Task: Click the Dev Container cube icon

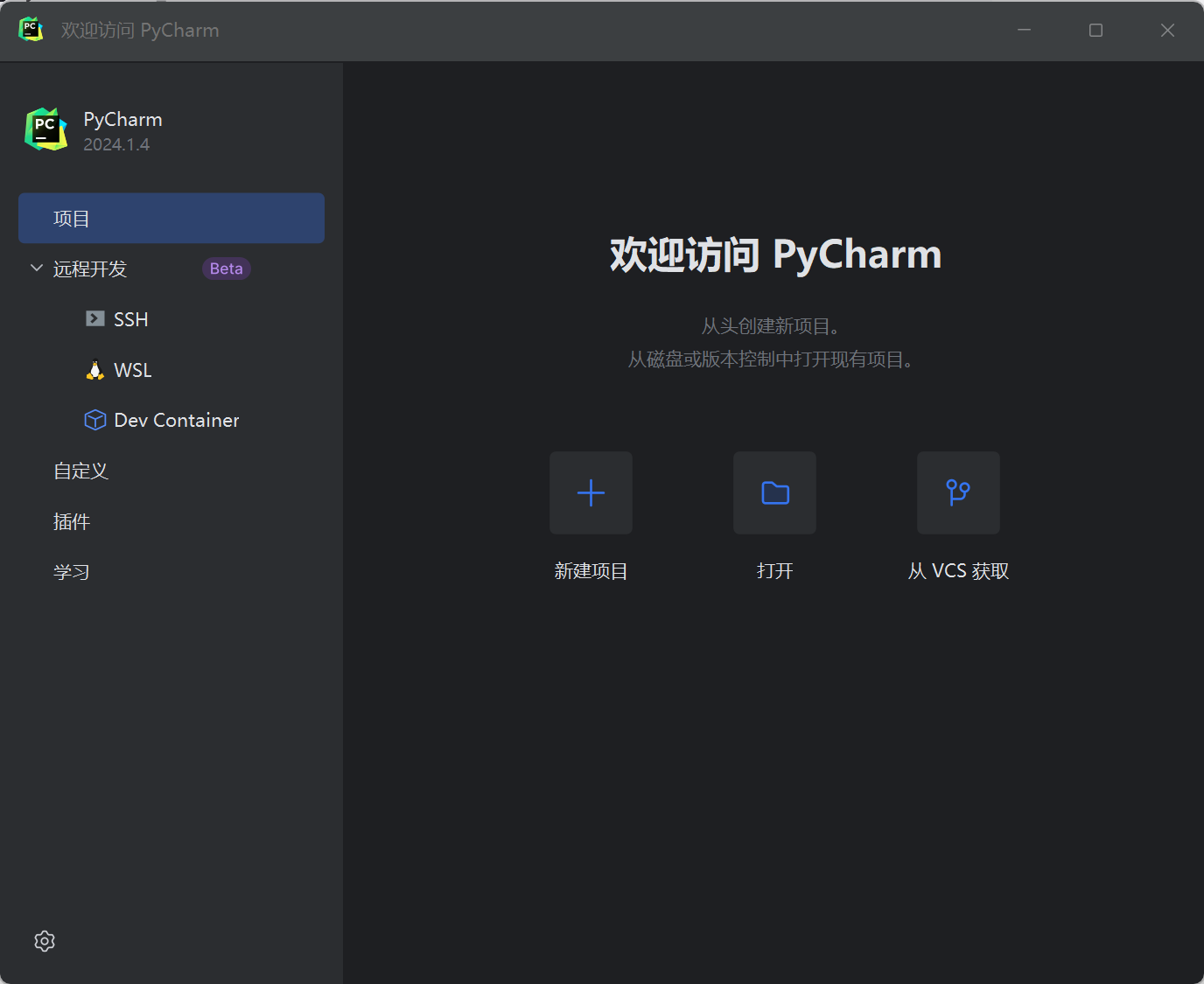Action: tap(95, 420)
